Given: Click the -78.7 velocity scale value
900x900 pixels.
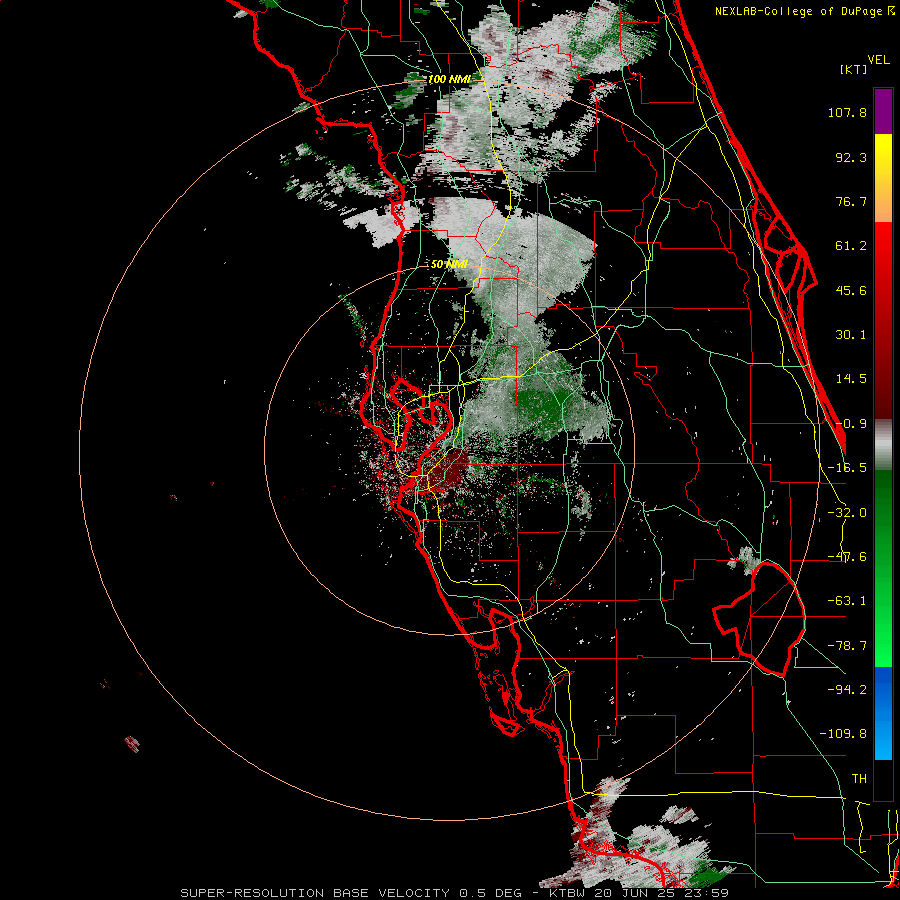Looking at the screenshot, I should click(x=847, y=646).
